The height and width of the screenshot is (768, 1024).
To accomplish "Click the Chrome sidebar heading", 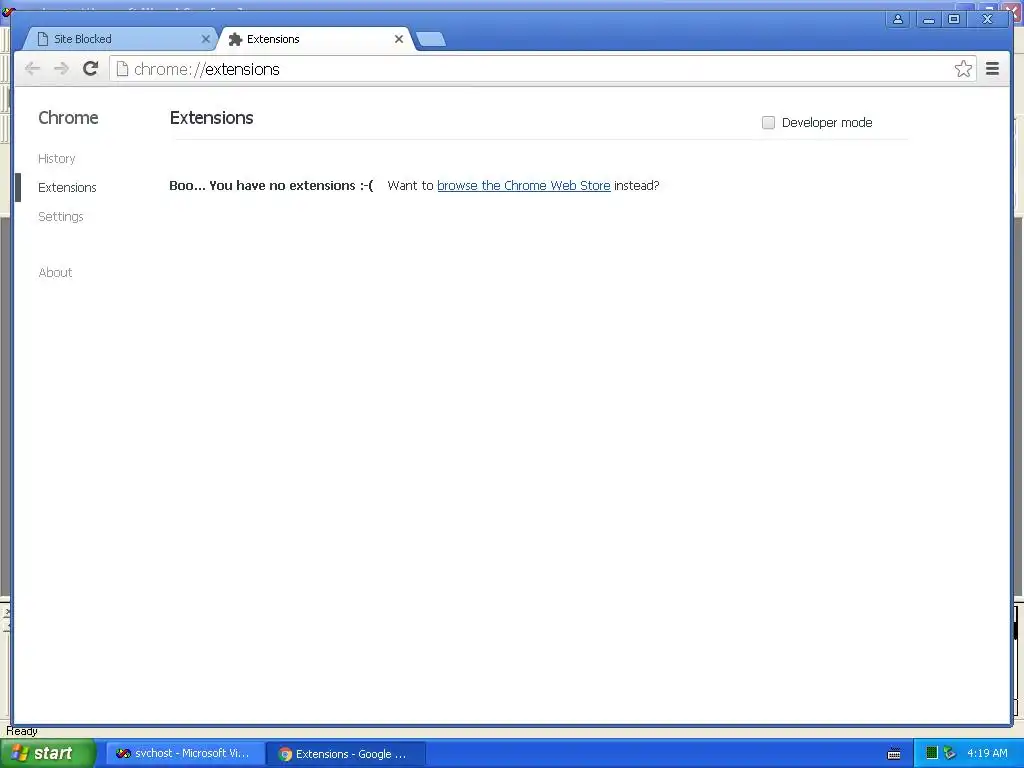I will click(x=68, y=118).
